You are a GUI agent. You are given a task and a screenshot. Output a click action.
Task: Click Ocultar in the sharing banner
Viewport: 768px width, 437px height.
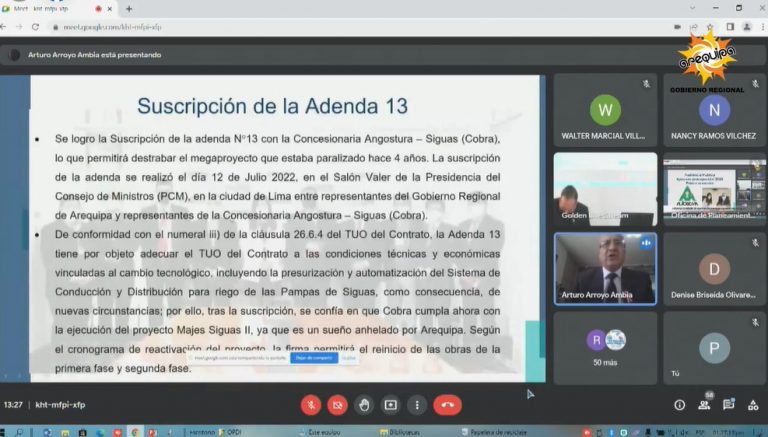(349, 358)
